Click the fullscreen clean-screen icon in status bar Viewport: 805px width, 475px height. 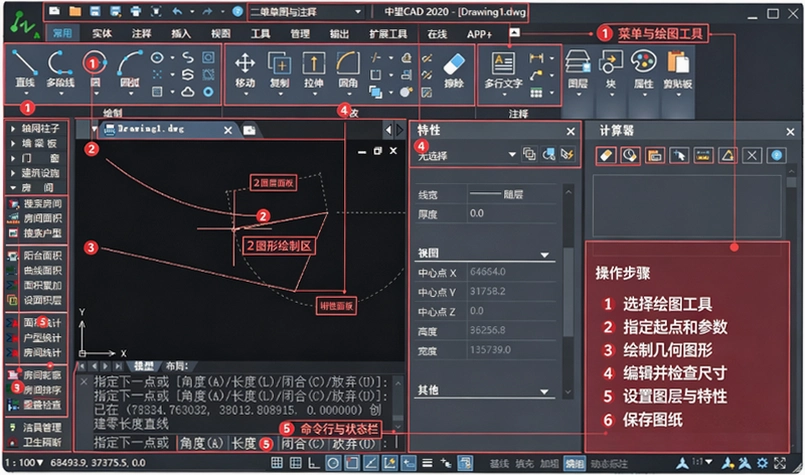pyautogui.click(x=780, y=463)
